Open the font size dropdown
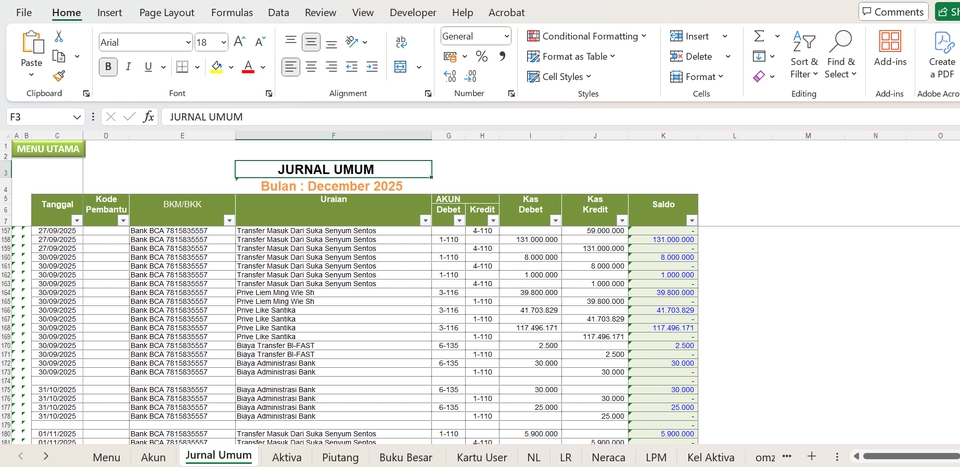The image size is (960, 467). click(x=223, y=42)
